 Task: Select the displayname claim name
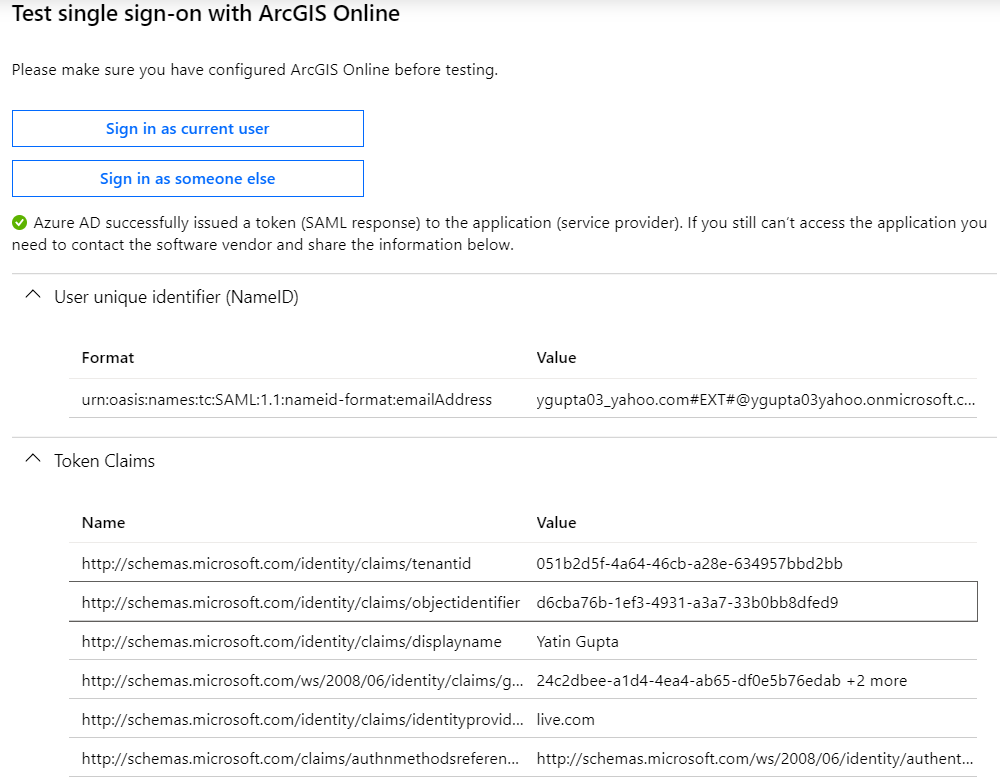(x=291, y=642)
